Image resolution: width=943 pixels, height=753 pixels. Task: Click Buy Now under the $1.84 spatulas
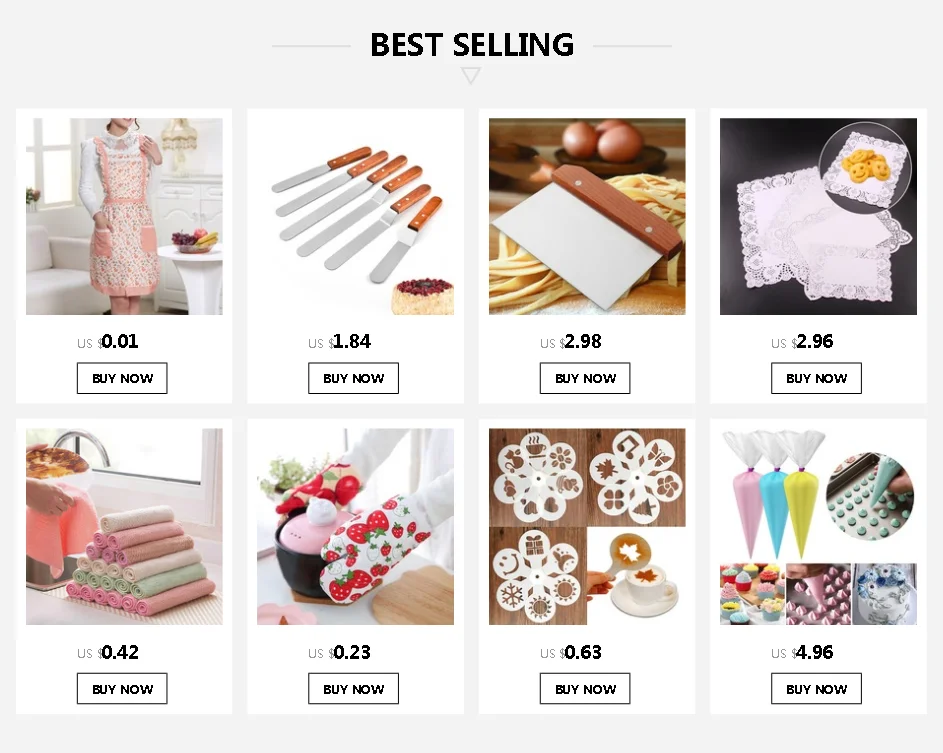(354, 378)
